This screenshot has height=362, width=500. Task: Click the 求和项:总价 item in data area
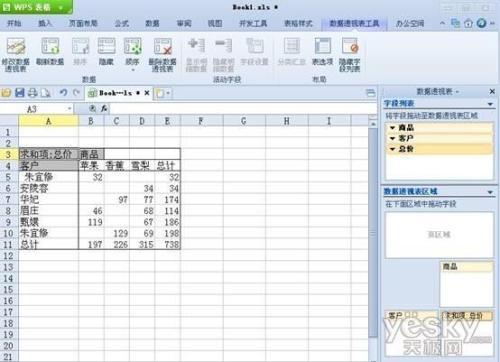(x=466, y=315)
